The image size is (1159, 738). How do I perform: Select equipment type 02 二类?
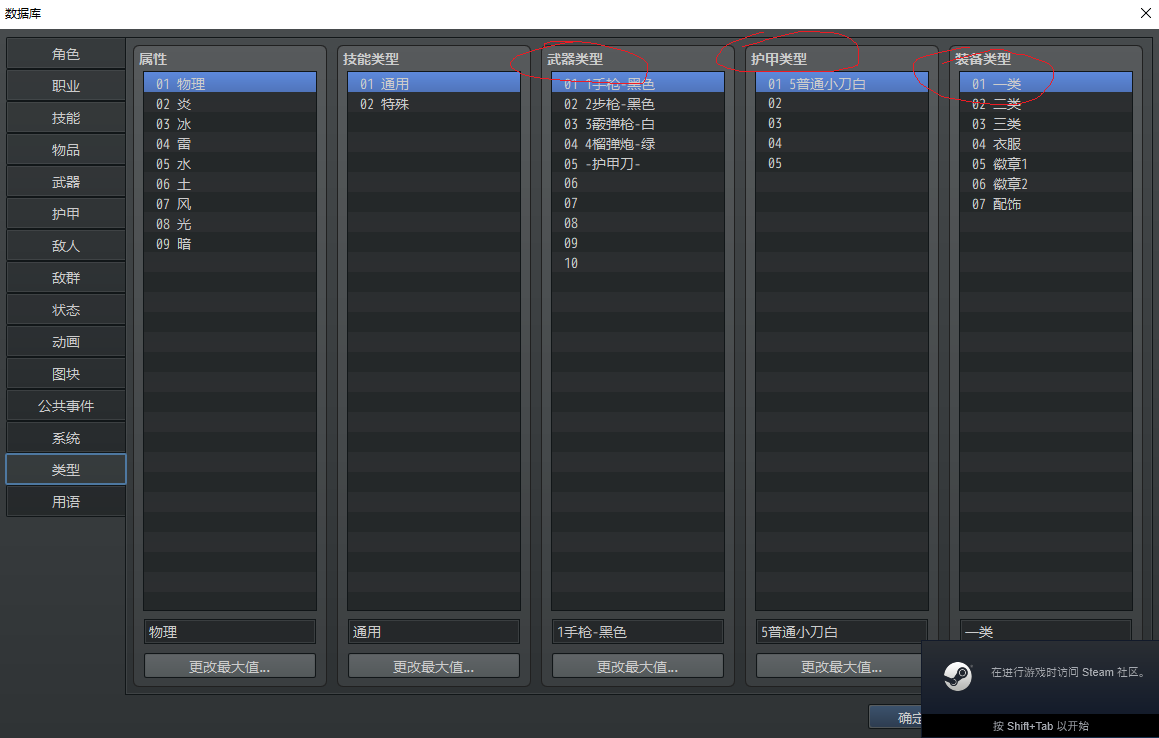1046,104
